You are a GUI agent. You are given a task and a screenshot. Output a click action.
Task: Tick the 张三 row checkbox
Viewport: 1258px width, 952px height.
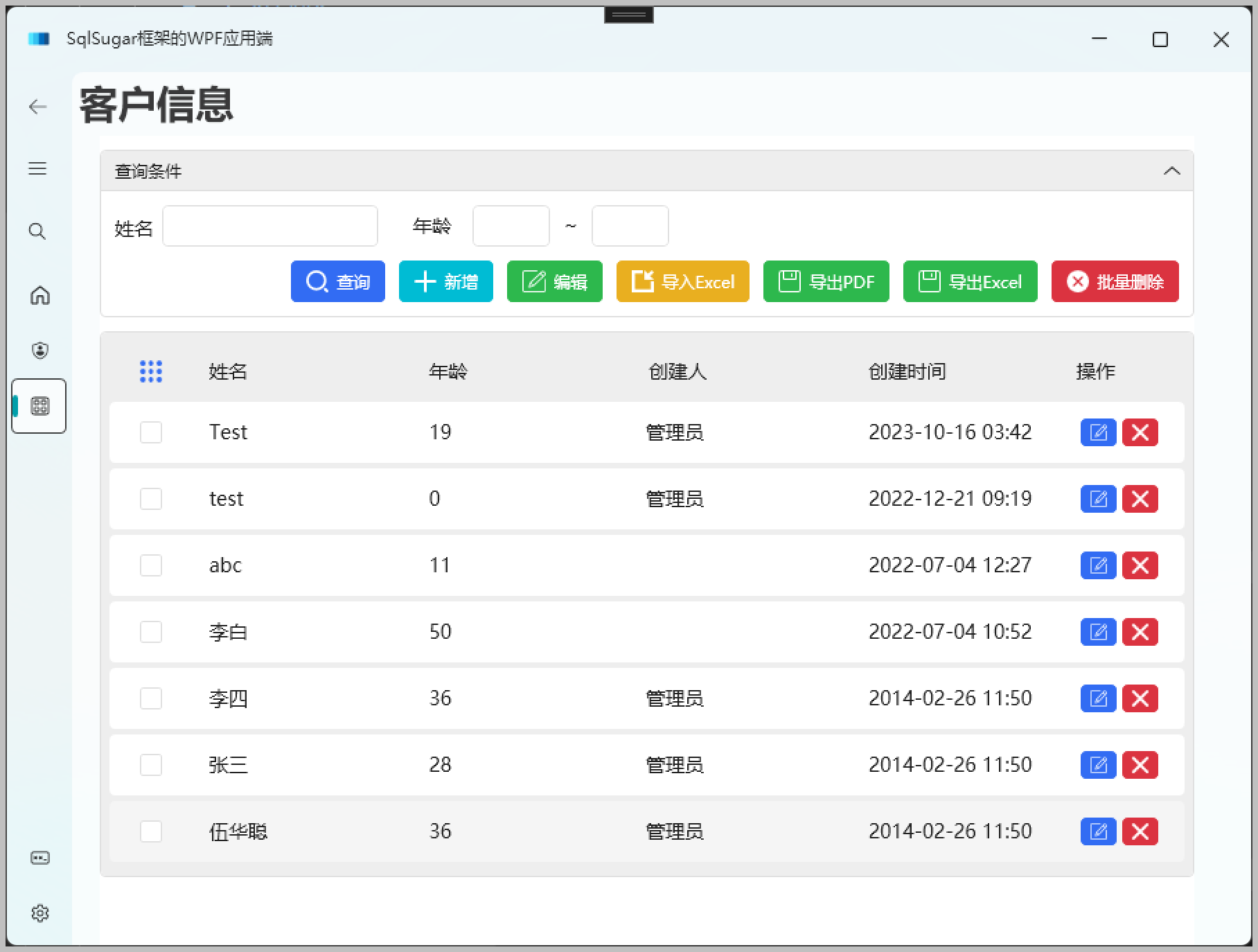click(x=151, y=765)
